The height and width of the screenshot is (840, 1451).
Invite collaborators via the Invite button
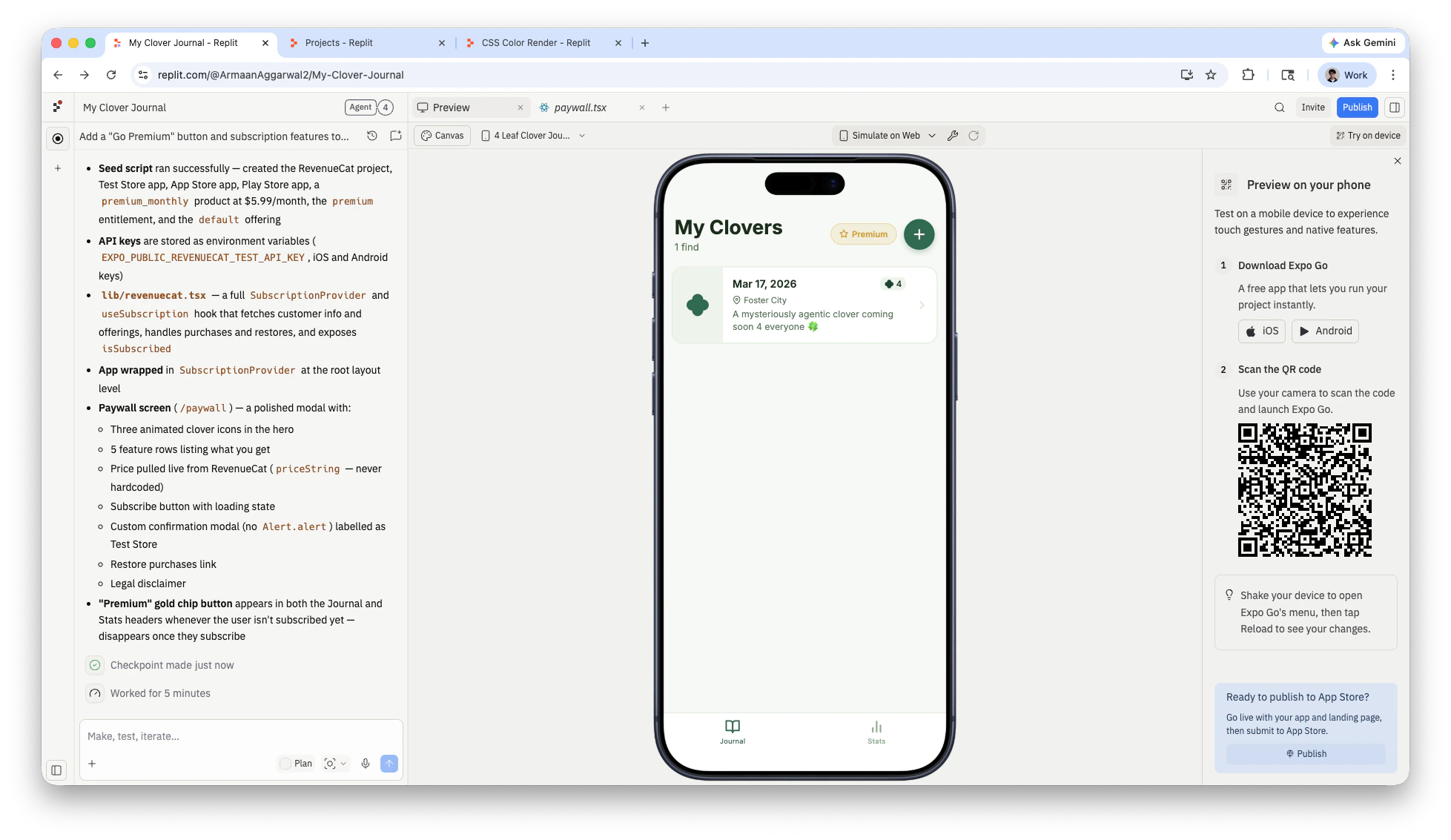[x=1313, y=107]
